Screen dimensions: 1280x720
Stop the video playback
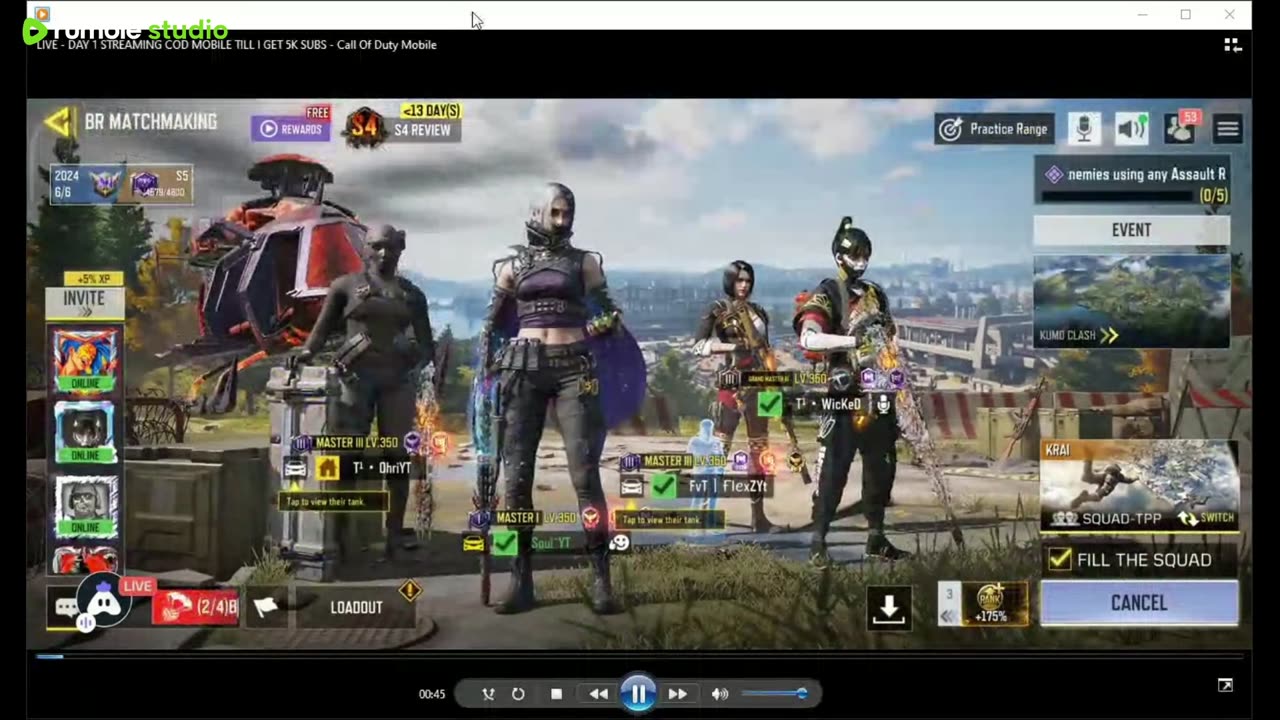556,694
